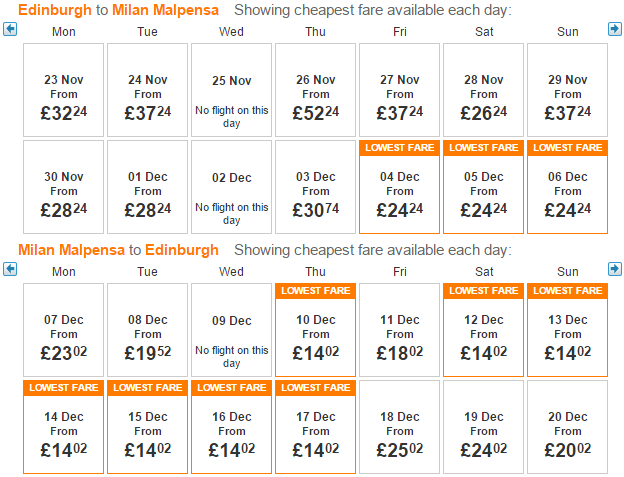Select lowest fare on 04 Dec
This screenshot has width=624, height=477.
399,187
